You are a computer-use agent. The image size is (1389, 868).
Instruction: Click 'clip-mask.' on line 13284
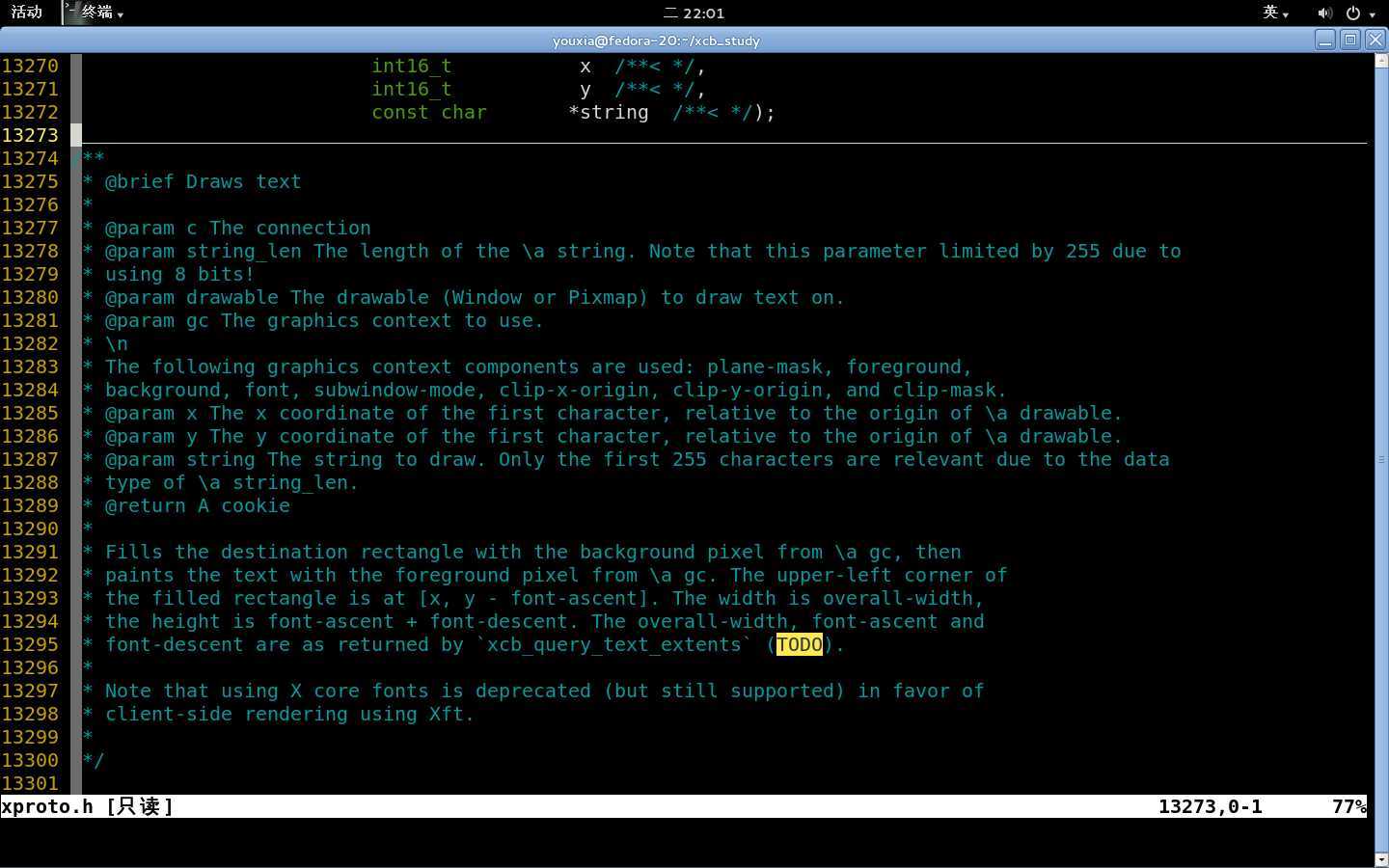950,390
